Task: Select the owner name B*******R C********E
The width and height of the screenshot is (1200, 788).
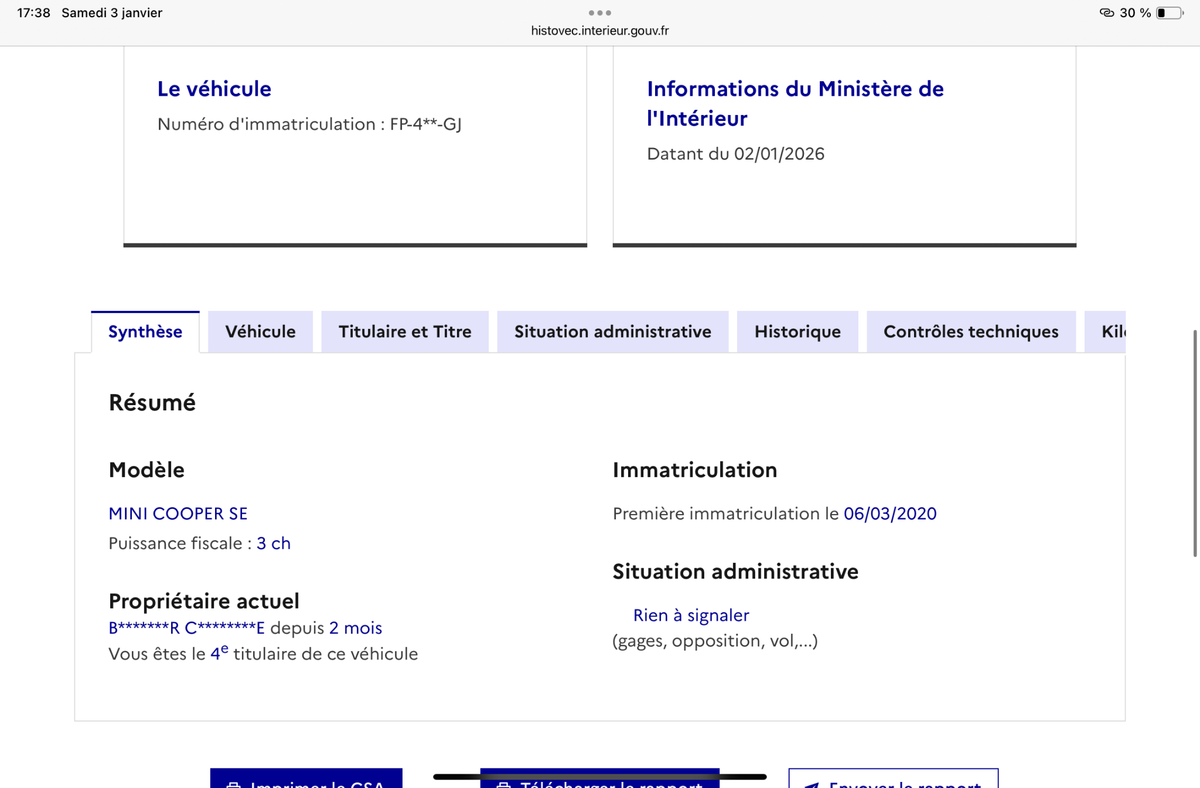Action: (x=187, y=628)
